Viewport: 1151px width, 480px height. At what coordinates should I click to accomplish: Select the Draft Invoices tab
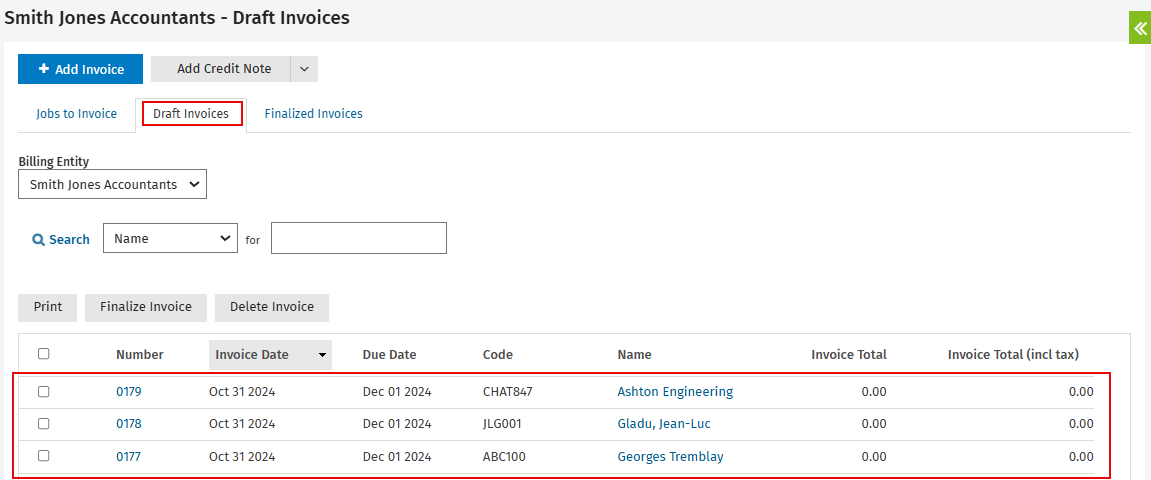(191, 114)
